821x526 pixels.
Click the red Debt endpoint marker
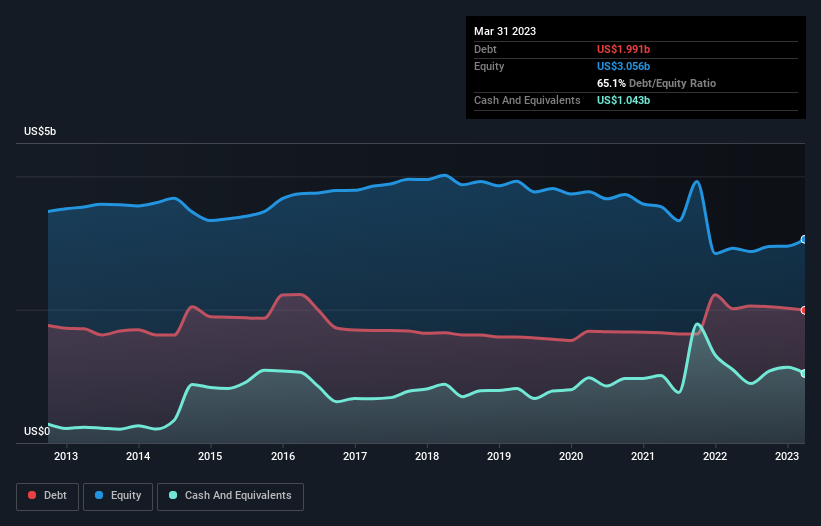coord(804,310)
